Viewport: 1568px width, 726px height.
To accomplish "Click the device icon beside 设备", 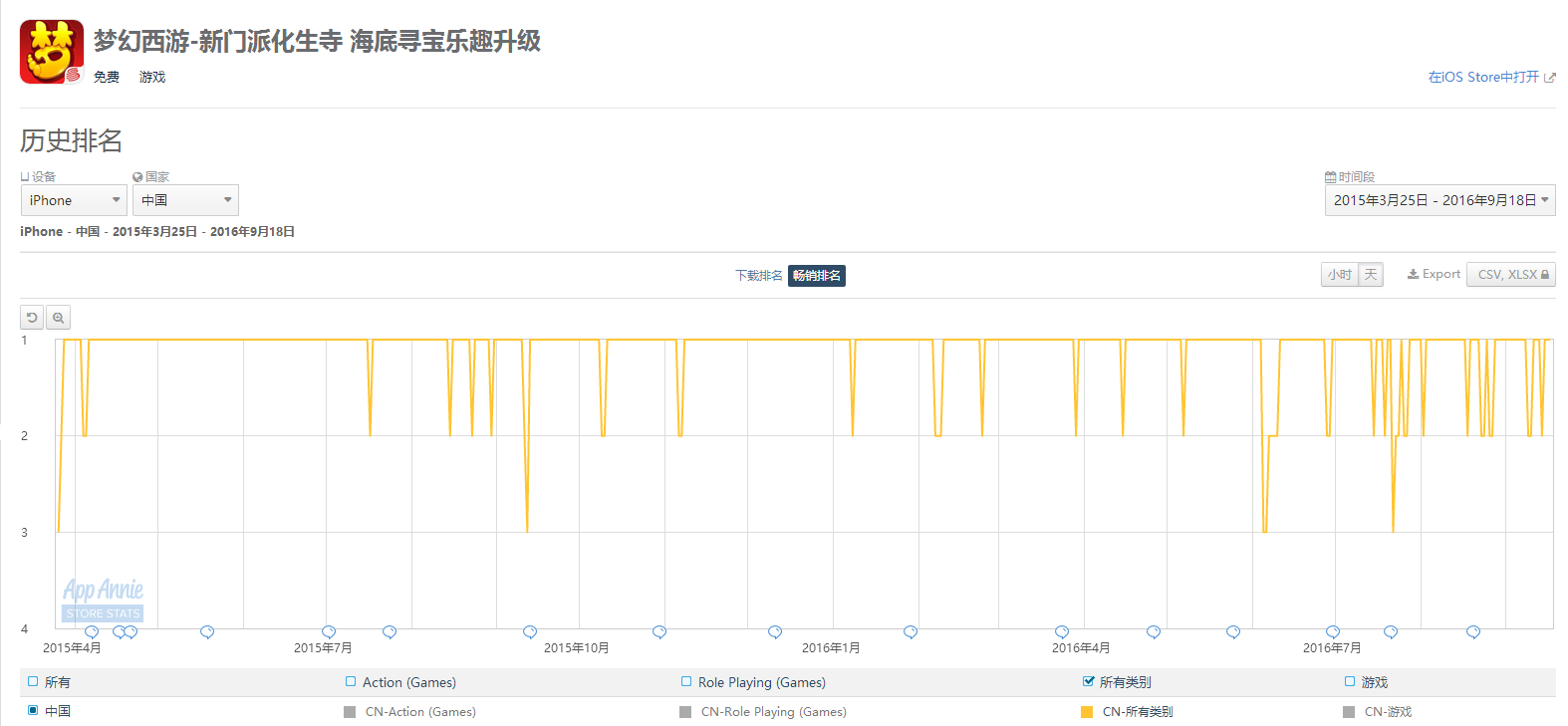I will 25,176.
